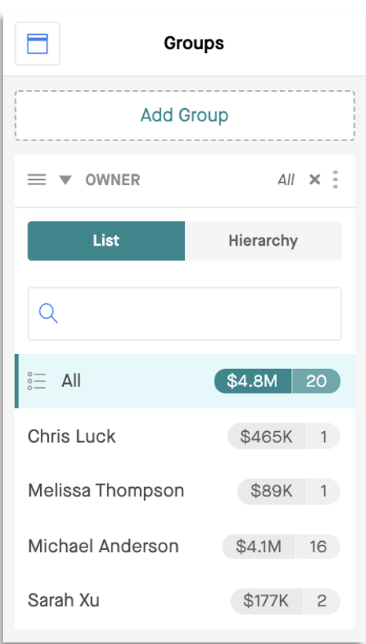
Task: Select the All owners row
Action: pos(185,381)
